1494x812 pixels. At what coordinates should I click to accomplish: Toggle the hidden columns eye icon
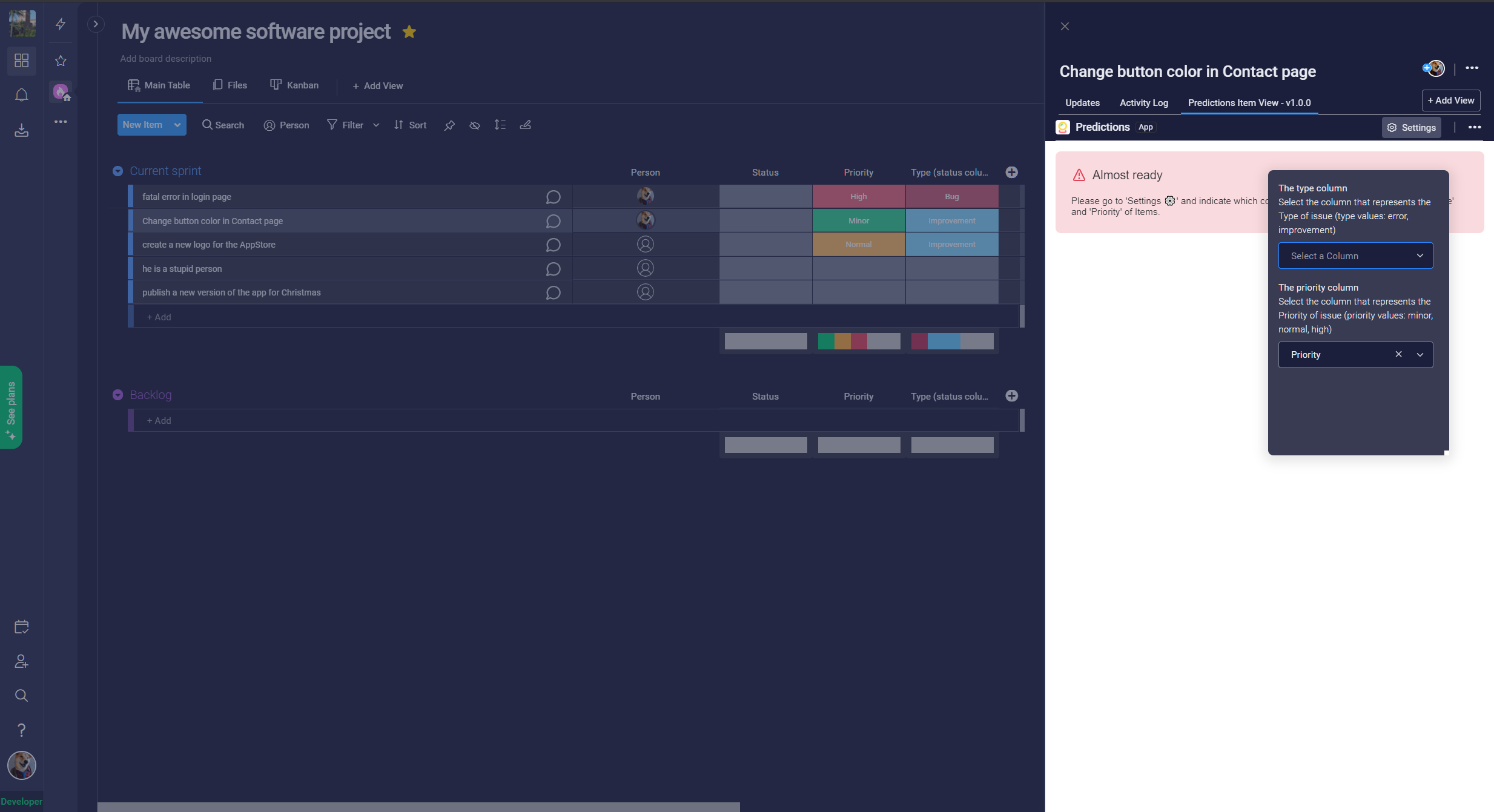(x=475, y=125)
